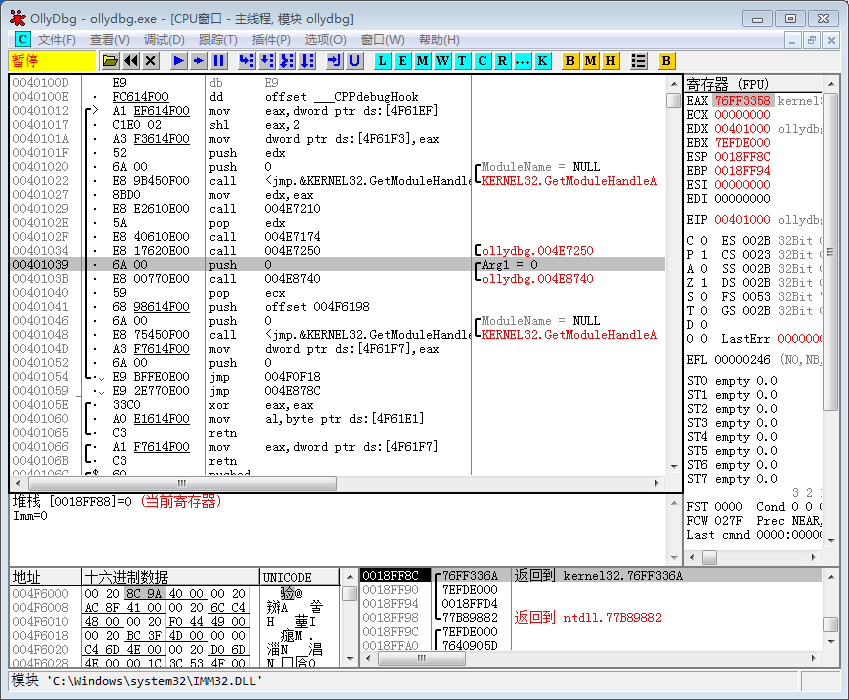Image resolution: width=849 pixels, height=700 pixels.
Task: Select EIP register value 00401000
Action: pyautogui.click(x=742, y=220)
